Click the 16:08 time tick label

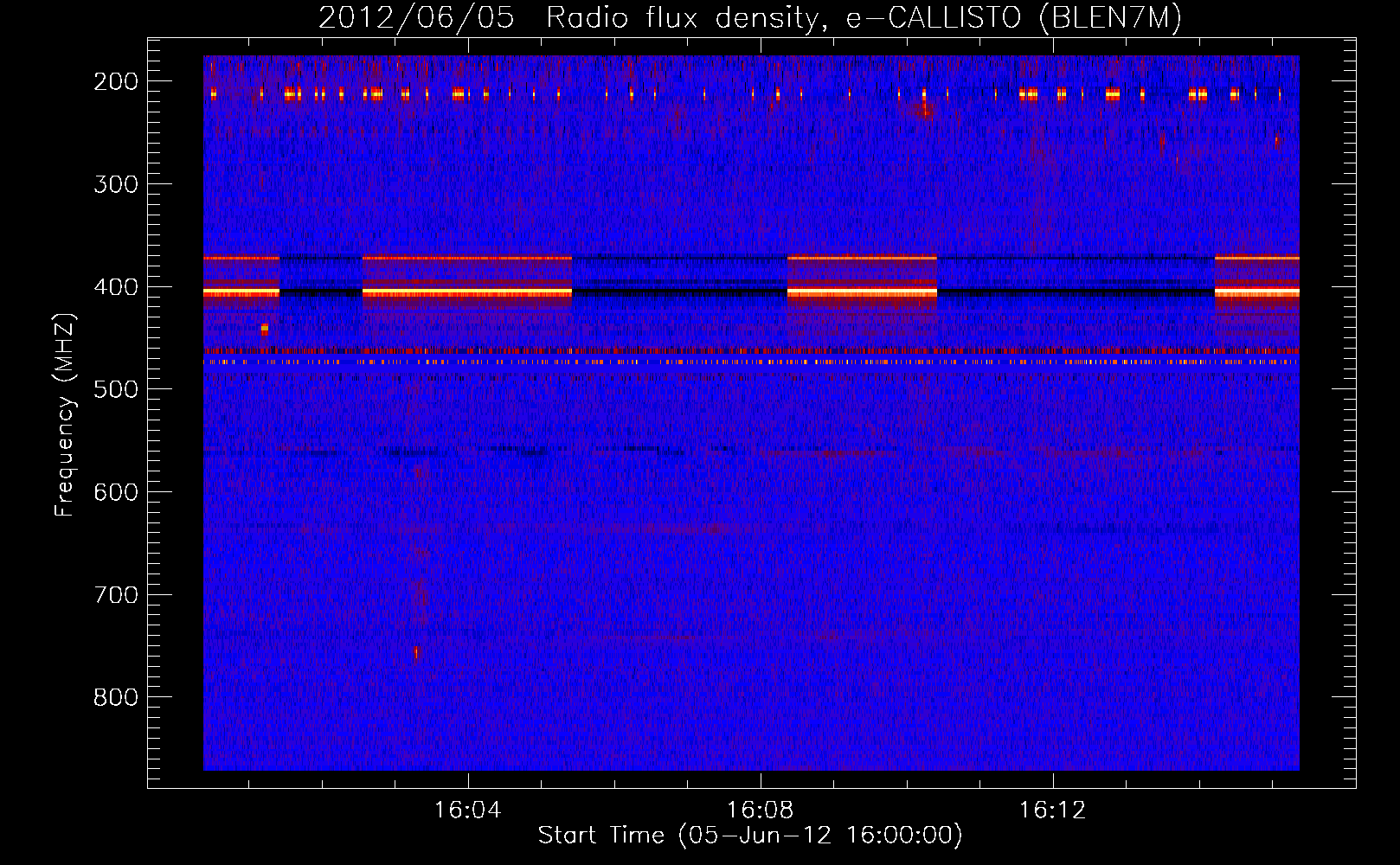point(760,810)
